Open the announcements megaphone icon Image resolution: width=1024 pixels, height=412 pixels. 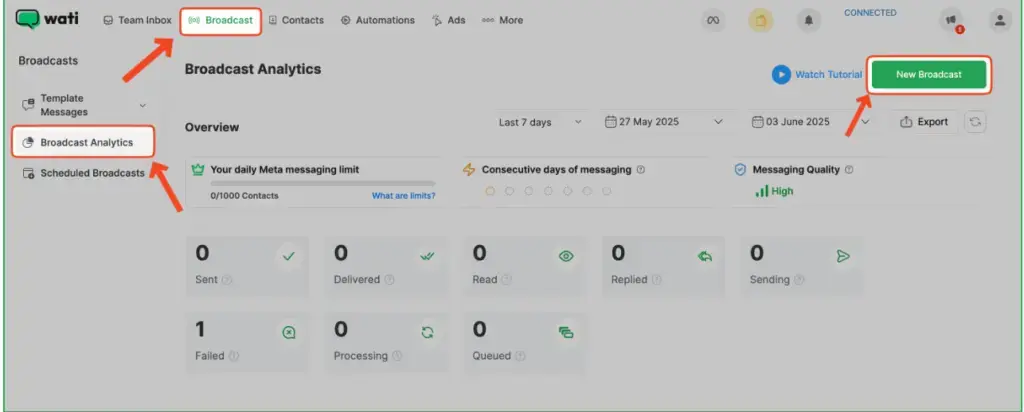coord(951,21)
